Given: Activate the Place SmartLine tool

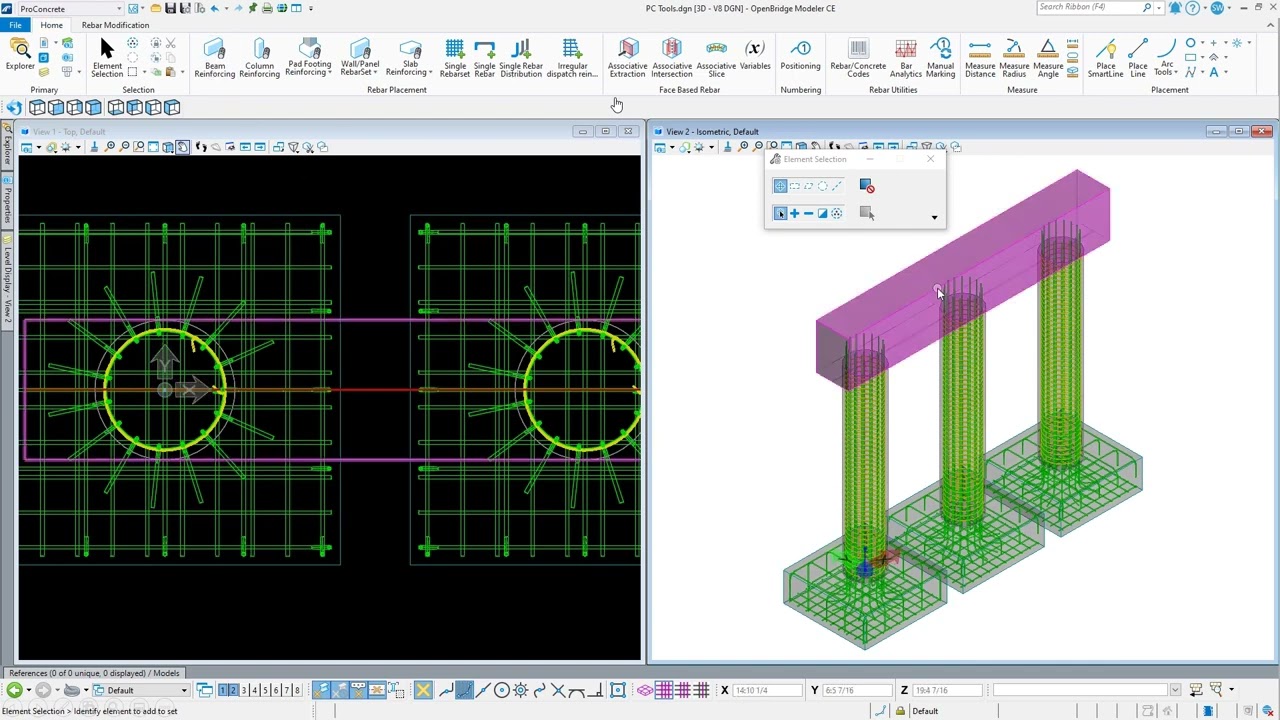Looking at the screenshot, I should pyautogui.click(x=1106, y=58).
